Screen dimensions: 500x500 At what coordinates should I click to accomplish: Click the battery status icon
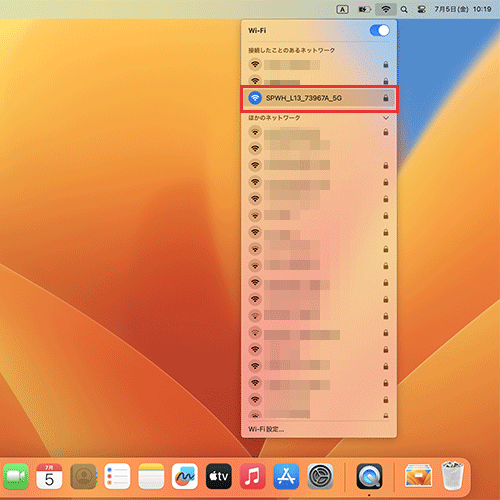[x=364, y=10]
